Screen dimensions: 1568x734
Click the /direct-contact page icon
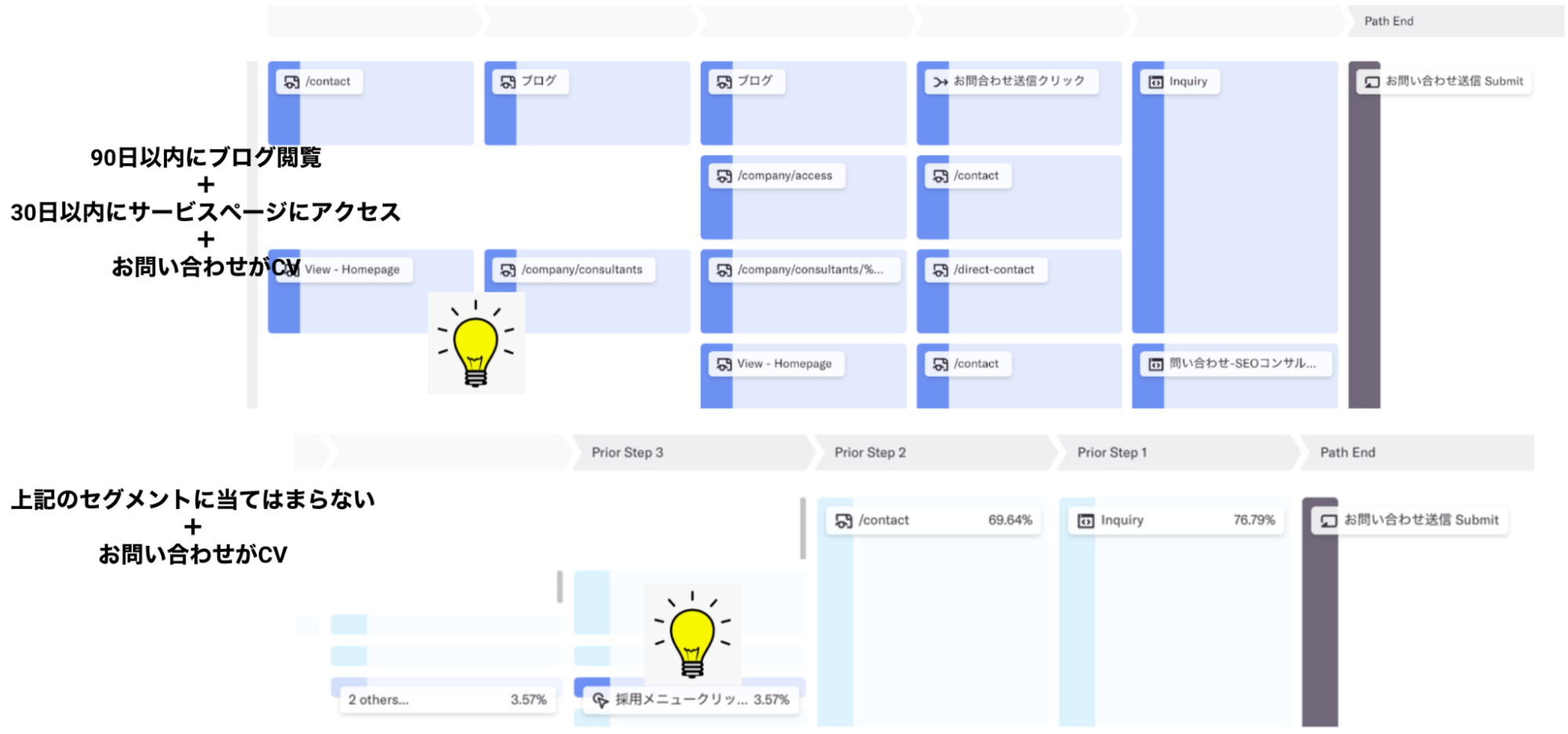940,271
